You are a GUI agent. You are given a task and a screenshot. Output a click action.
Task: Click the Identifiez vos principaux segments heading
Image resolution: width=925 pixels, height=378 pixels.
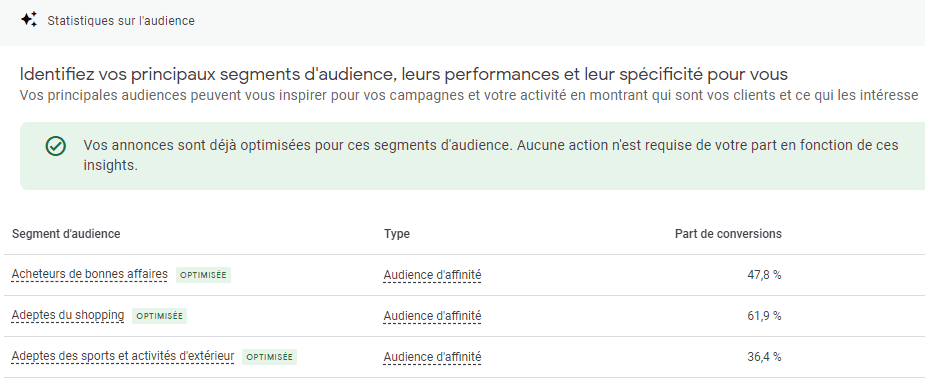404,75
